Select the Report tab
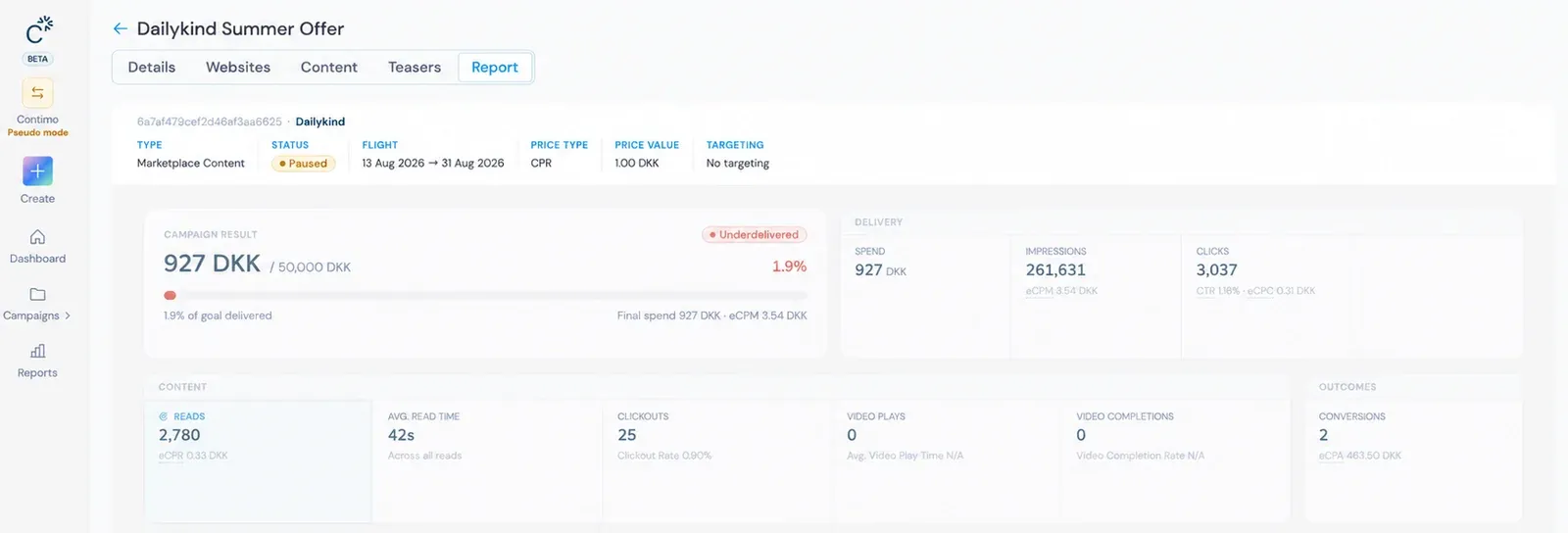Screen dimensions: 1568x533 [x=495, y=67]
